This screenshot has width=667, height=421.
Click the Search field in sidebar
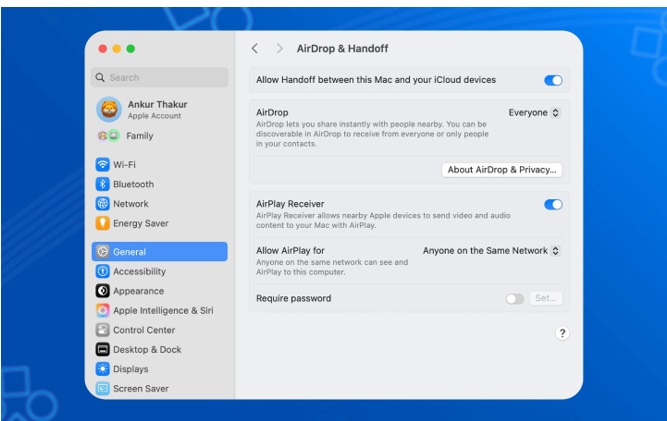pyautogui.click(x=160, y=77)
